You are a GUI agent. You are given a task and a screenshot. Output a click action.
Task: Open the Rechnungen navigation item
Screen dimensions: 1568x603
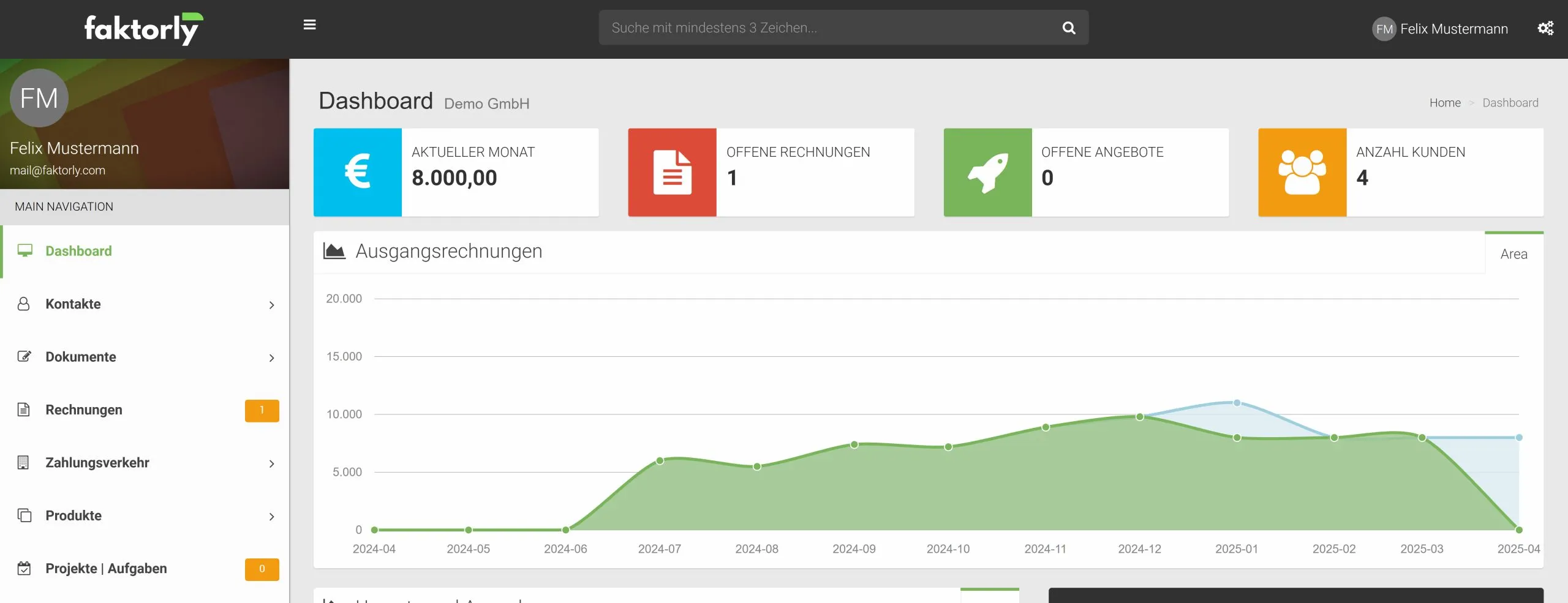tap(145, 410)
